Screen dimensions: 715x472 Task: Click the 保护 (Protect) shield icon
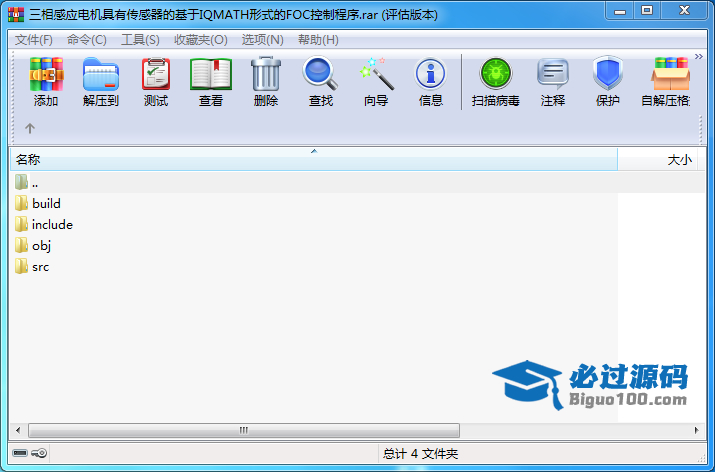(x=608, y=74)
